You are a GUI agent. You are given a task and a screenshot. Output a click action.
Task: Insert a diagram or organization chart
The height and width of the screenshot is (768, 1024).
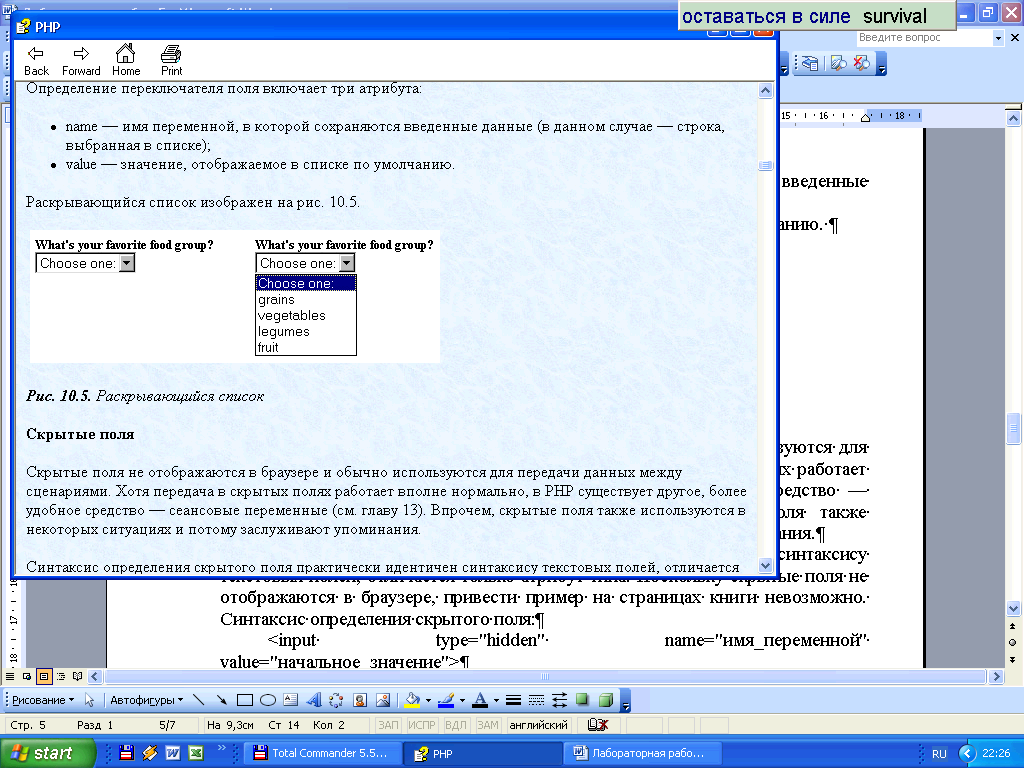click(336, 700)
